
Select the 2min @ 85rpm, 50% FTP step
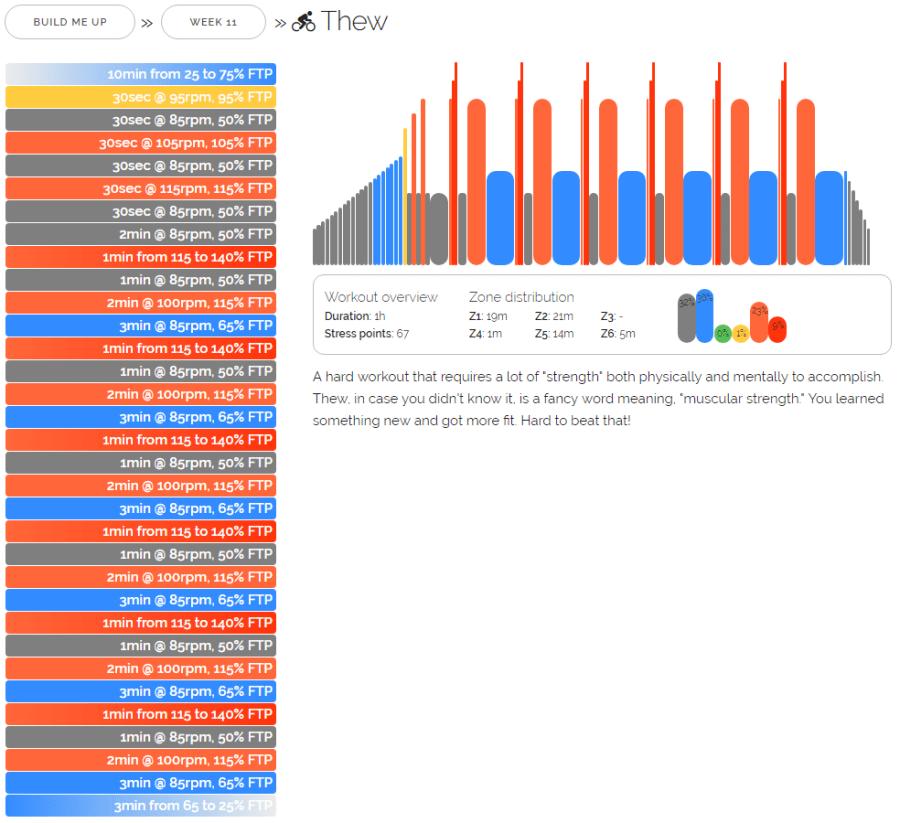(141, 234)
